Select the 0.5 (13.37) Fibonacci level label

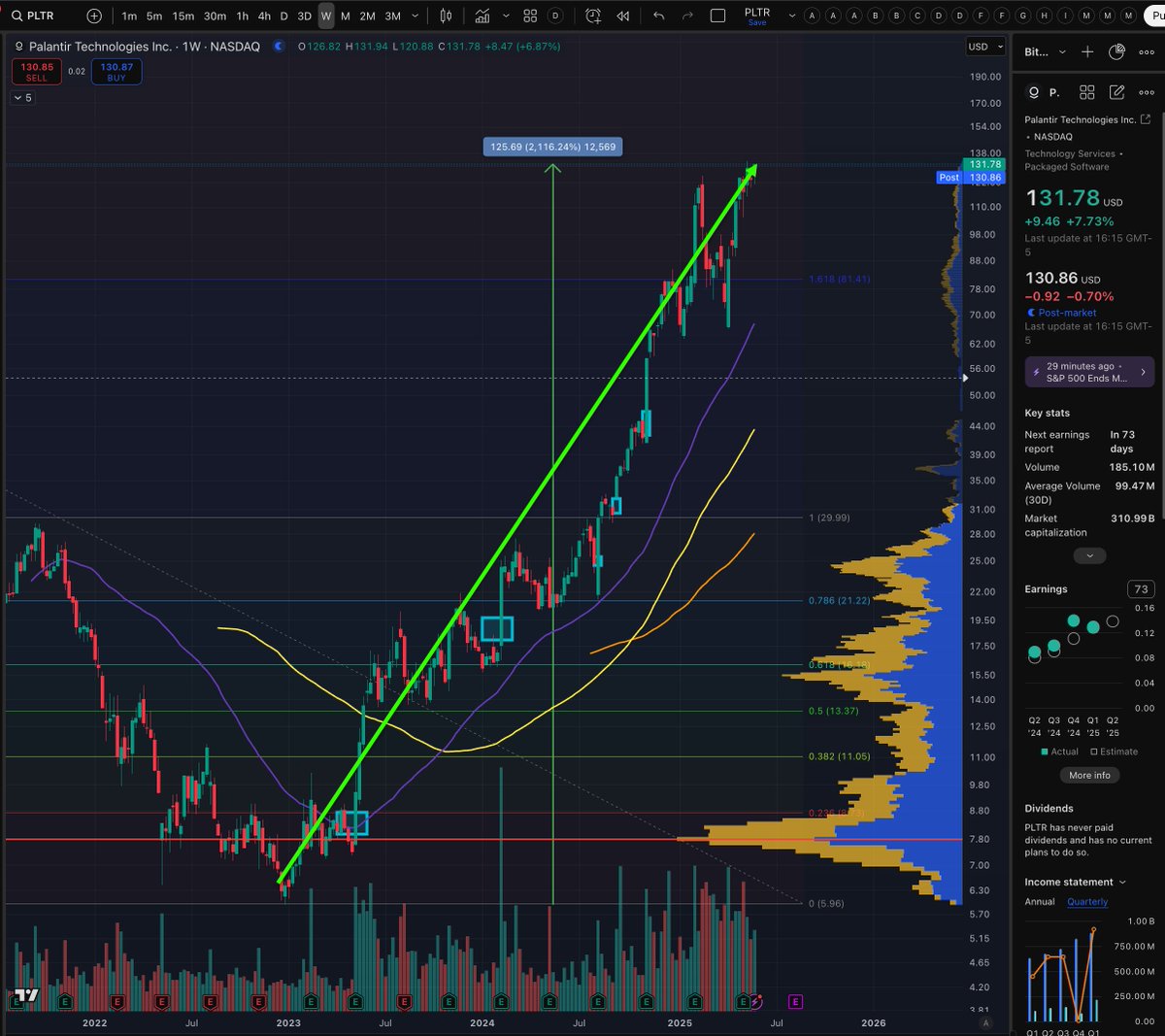833,711
